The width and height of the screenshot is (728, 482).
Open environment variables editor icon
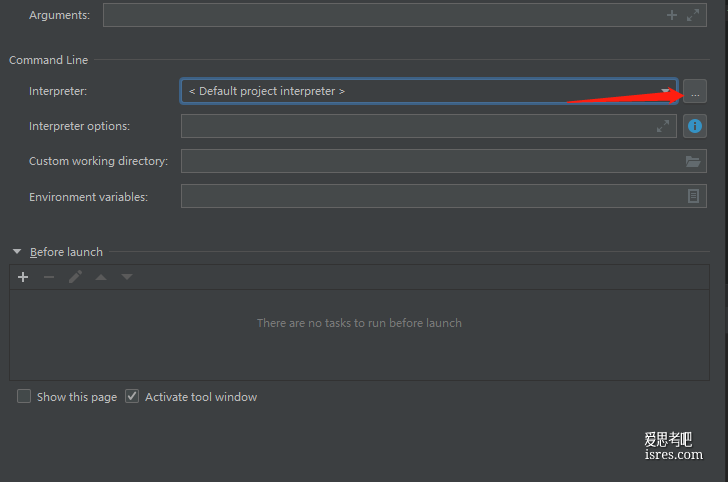[x=693, y=196]
